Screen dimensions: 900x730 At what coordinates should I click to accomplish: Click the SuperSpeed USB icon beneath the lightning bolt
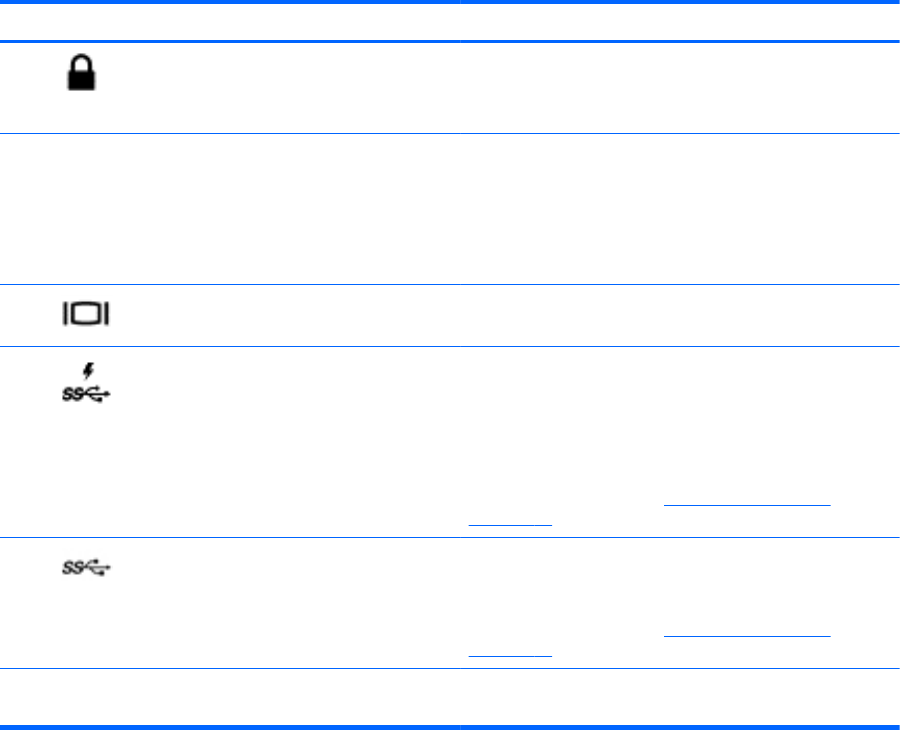pyautogui.click(x=89, y=395)
